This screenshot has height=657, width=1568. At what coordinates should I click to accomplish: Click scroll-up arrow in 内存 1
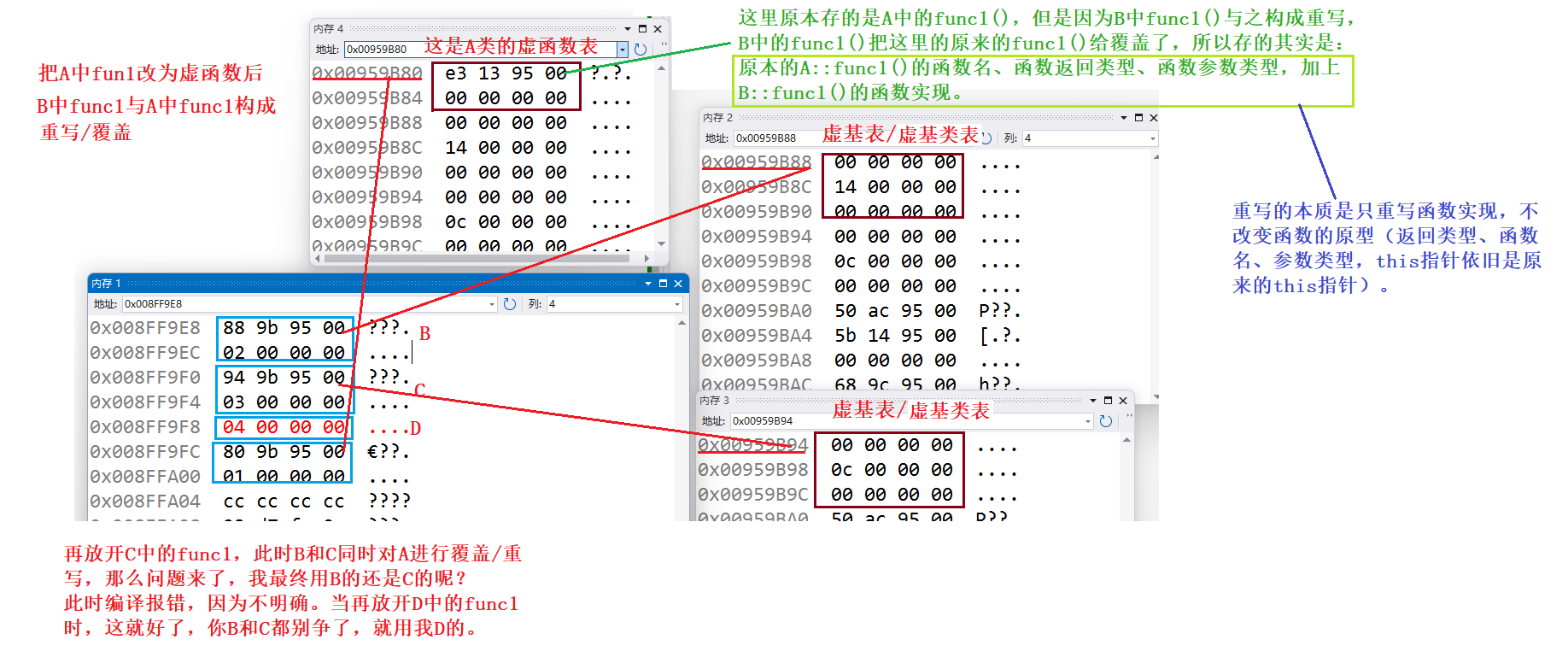(682, 323)
